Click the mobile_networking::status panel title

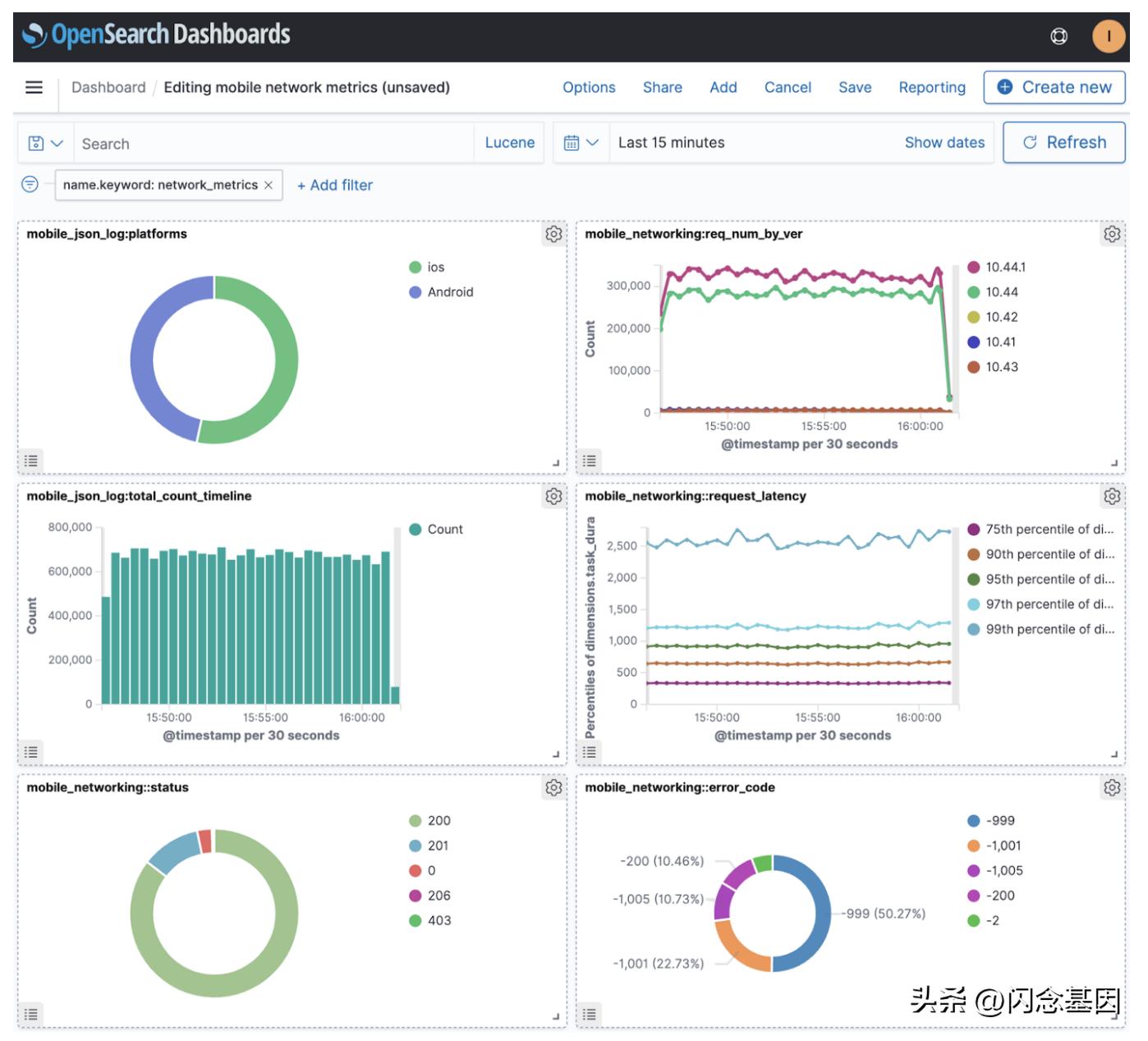pyautogui.click(x=108, y=787)
